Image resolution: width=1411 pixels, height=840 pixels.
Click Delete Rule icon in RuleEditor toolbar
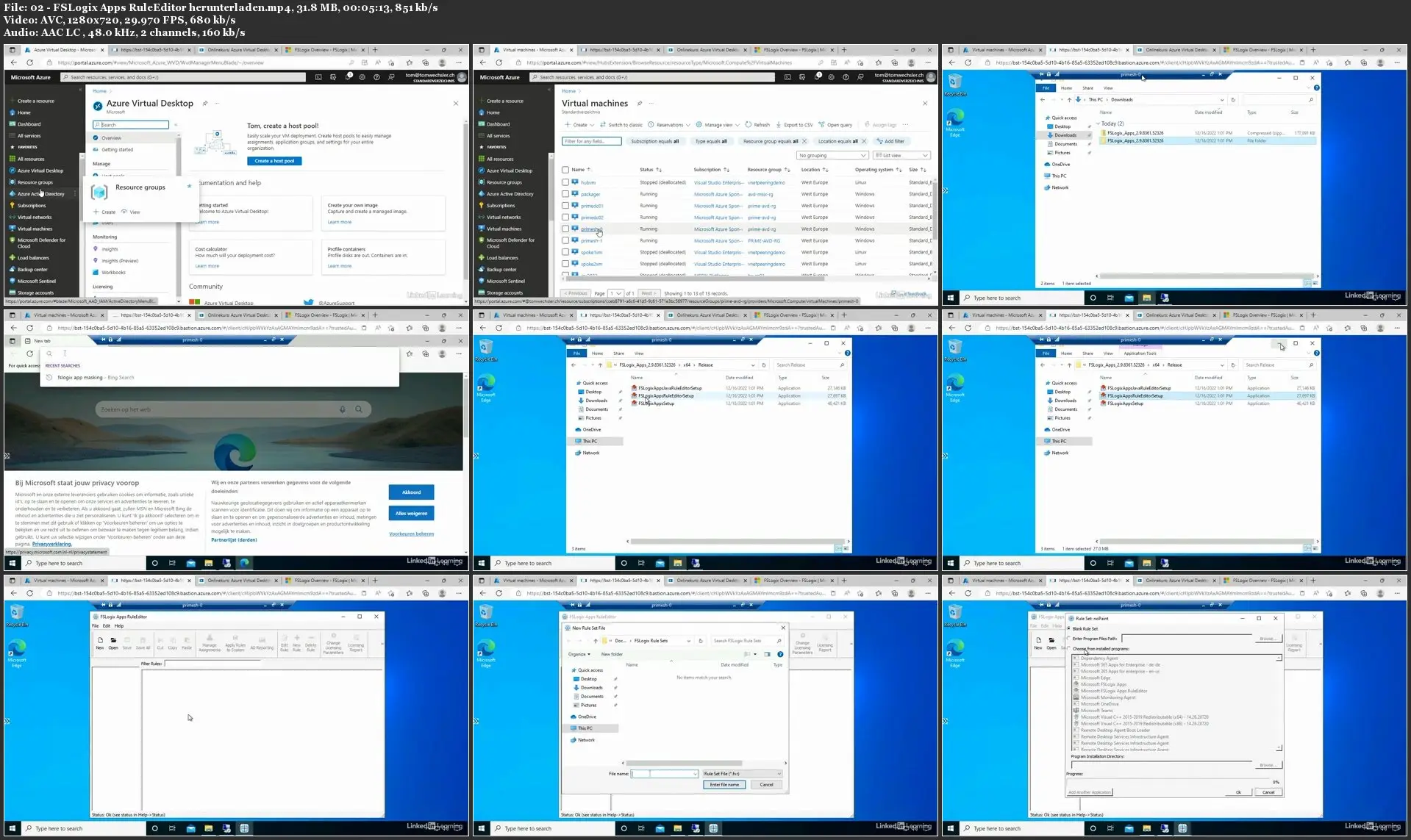pos(310,643)
